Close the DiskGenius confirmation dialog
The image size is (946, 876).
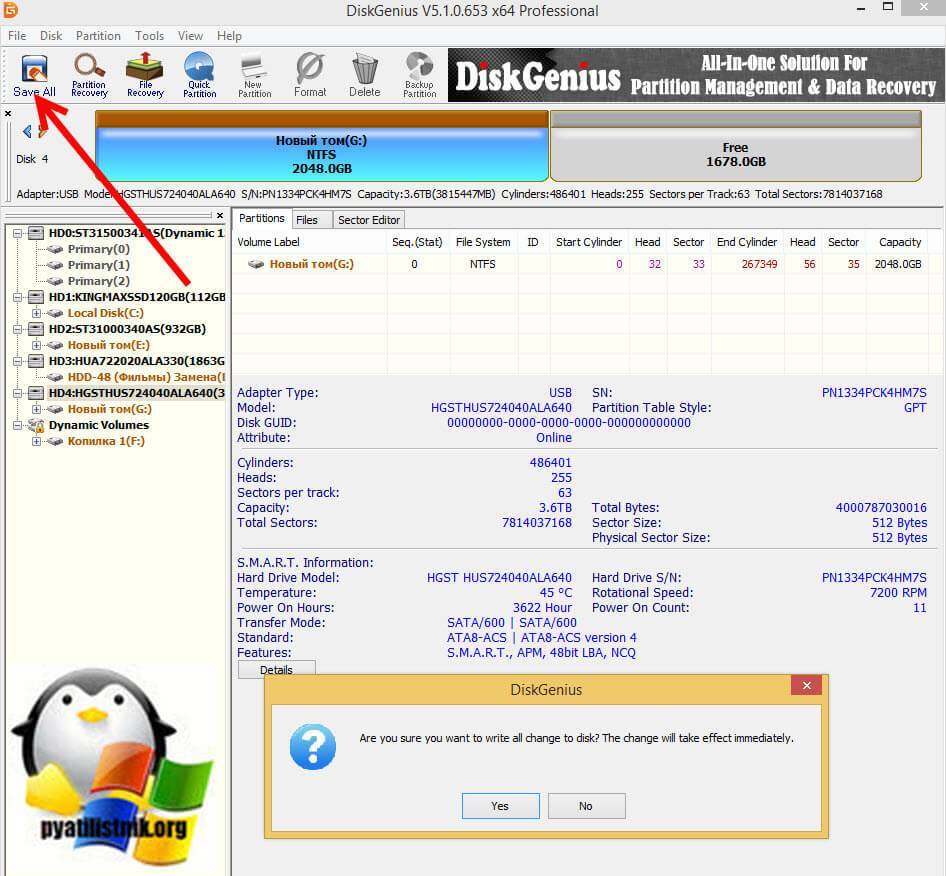pos(805,688)
